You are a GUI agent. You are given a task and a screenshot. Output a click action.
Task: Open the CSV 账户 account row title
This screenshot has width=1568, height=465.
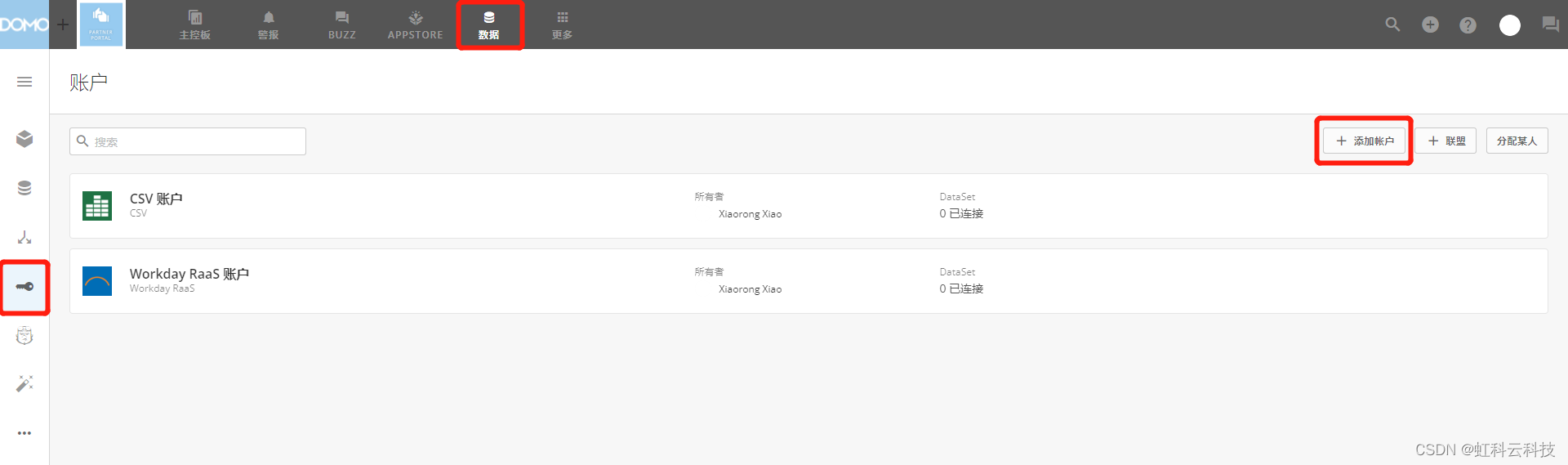(x=156, y=199)
